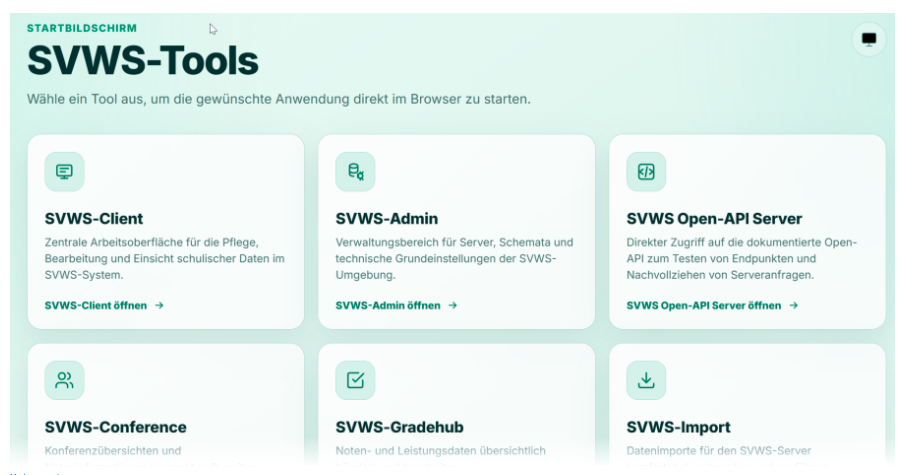Click the arrow after SVWS-Client öffnen

point(159,305)
